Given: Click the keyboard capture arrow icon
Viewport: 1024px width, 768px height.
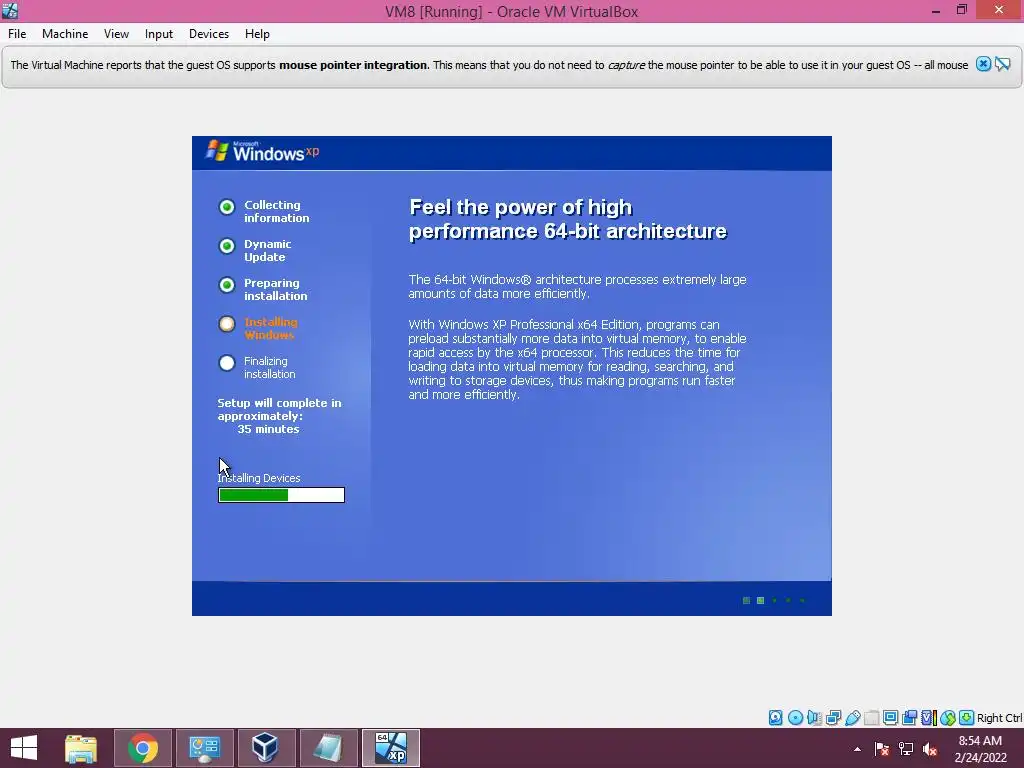Looking at the screenshot, I should (967, 718).
